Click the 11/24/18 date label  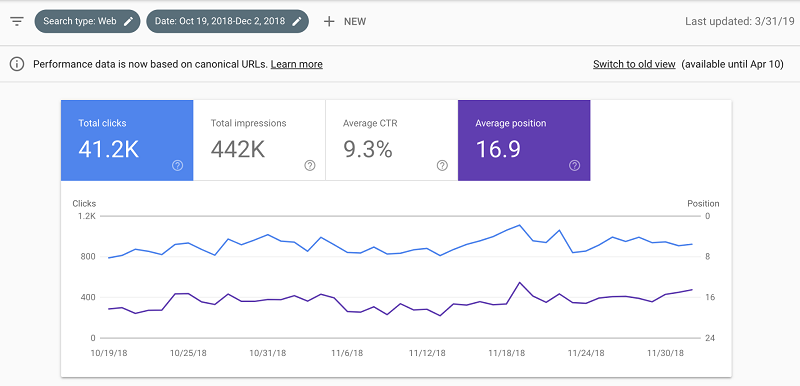coord(586,353)
